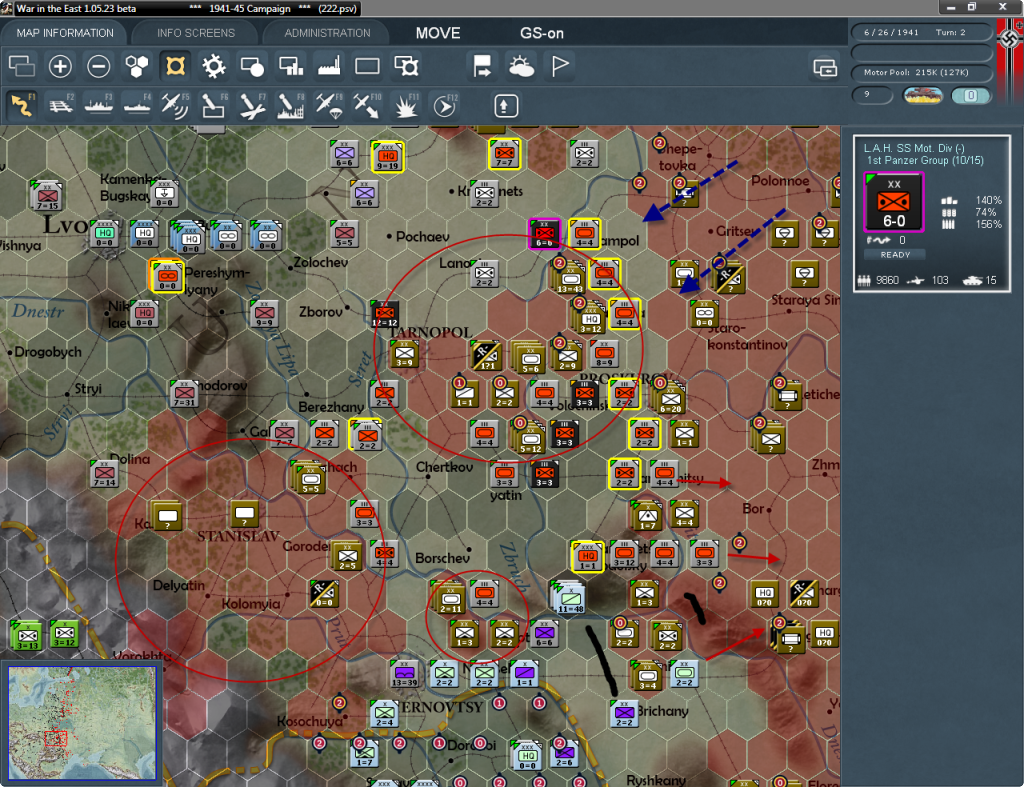Select the 7=7 yellow-outlined counter
The image size is (1024, 787).
coord(504,155)
